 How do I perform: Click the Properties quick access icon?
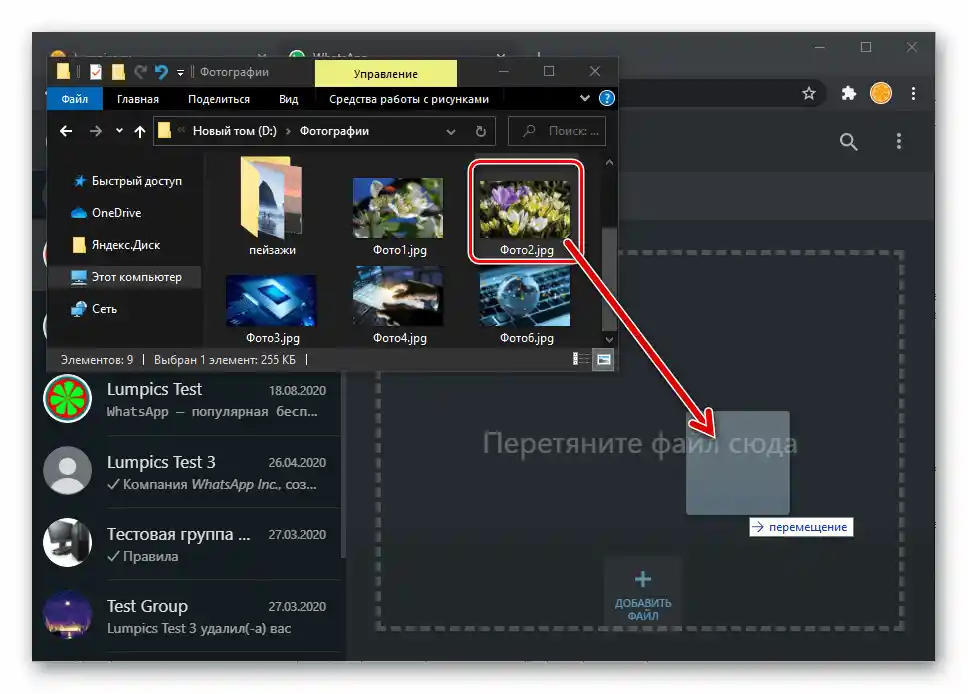click(96, 72)
